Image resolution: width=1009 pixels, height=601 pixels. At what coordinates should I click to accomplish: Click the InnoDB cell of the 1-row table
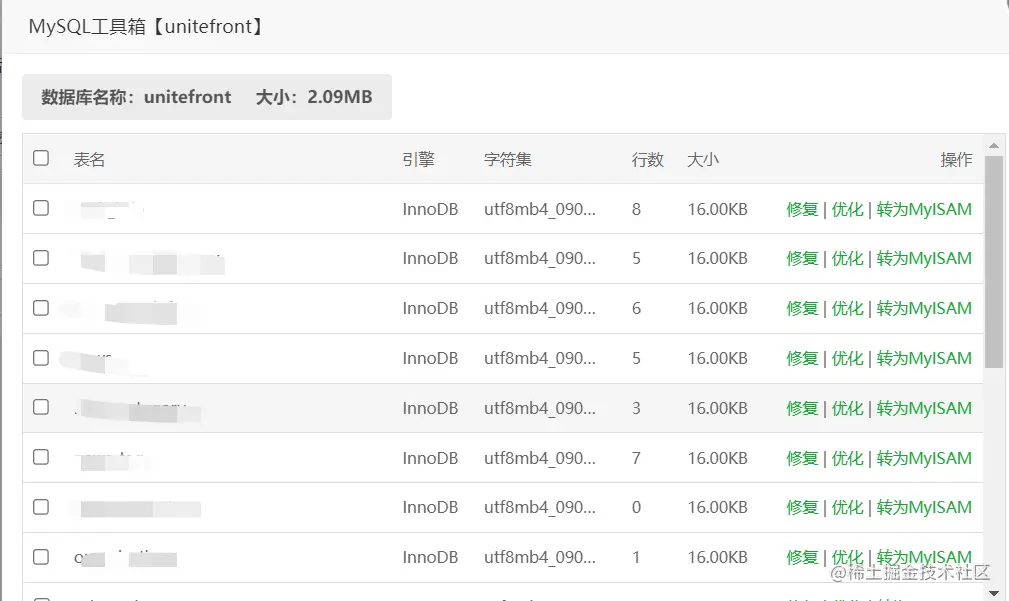click(x=430, y=557)
